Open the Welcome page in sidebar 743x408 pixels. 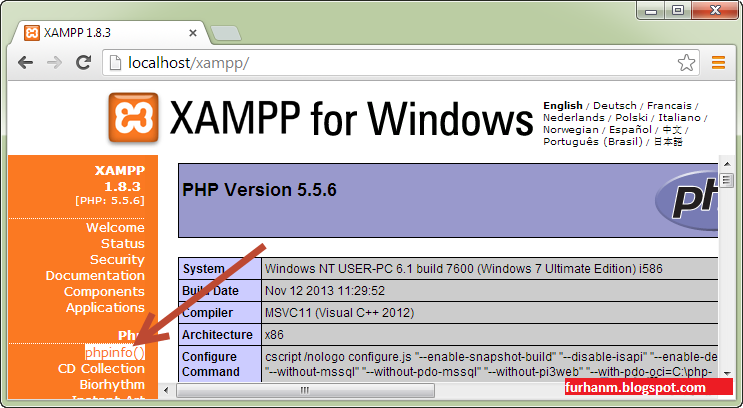tap(115, 227)
